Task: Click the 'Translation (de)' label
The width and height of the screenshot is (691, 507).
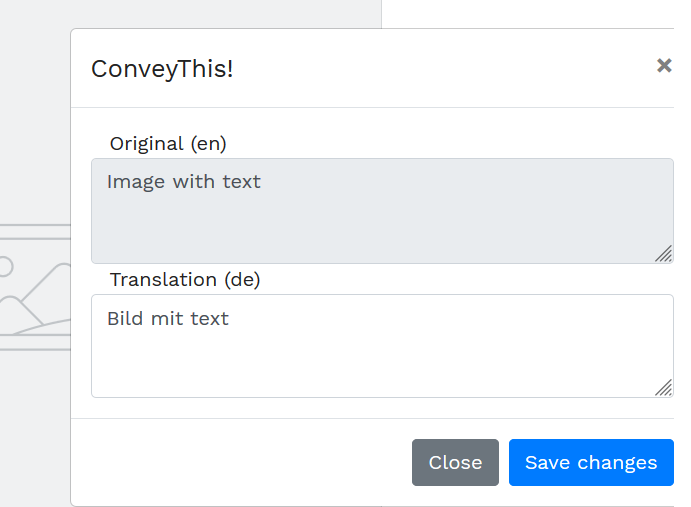Action: pyautogui.click(x=185, y=280)
